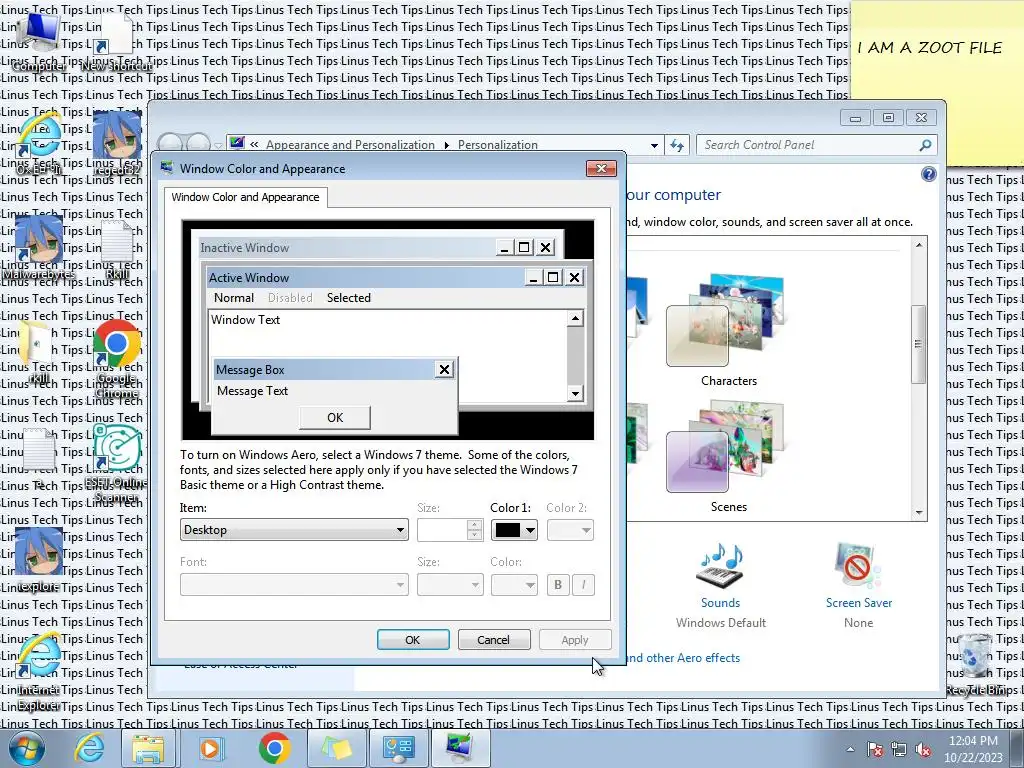The image size is (1024, 768).
Task: Click the preview window scrollbar up arrow
Action: 575,318
